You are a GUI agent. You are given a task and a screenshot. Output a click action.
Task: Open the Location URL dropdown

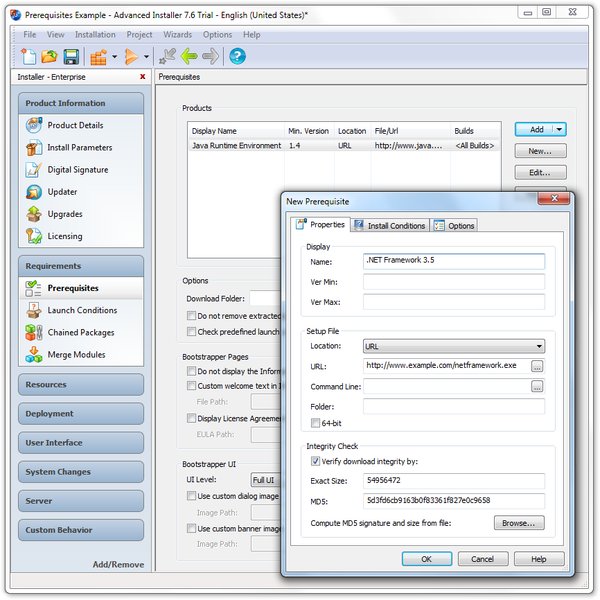454,346
